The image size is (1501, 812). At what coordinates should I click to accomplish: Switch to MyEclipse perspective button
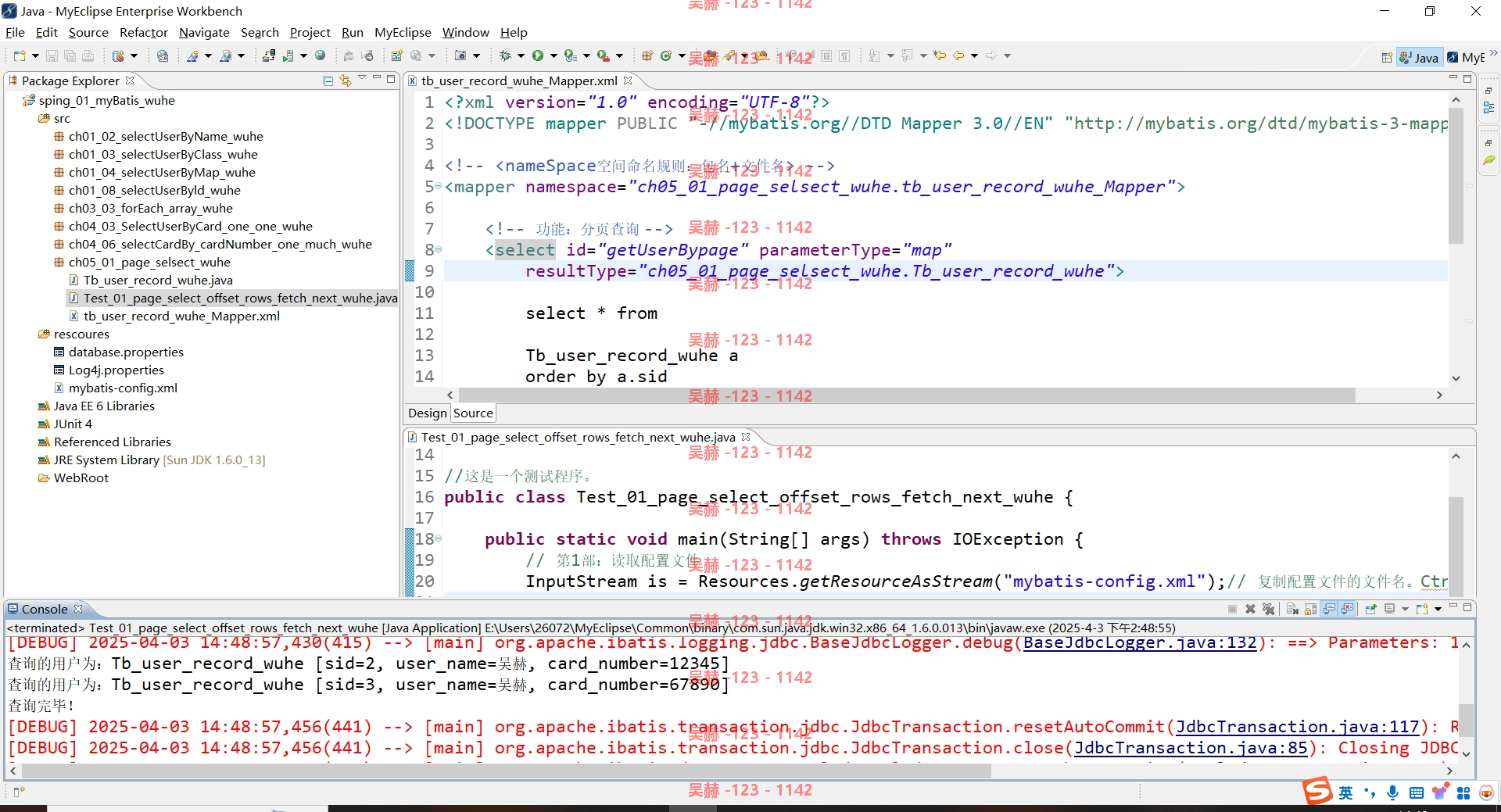[x=1465, y=57]
